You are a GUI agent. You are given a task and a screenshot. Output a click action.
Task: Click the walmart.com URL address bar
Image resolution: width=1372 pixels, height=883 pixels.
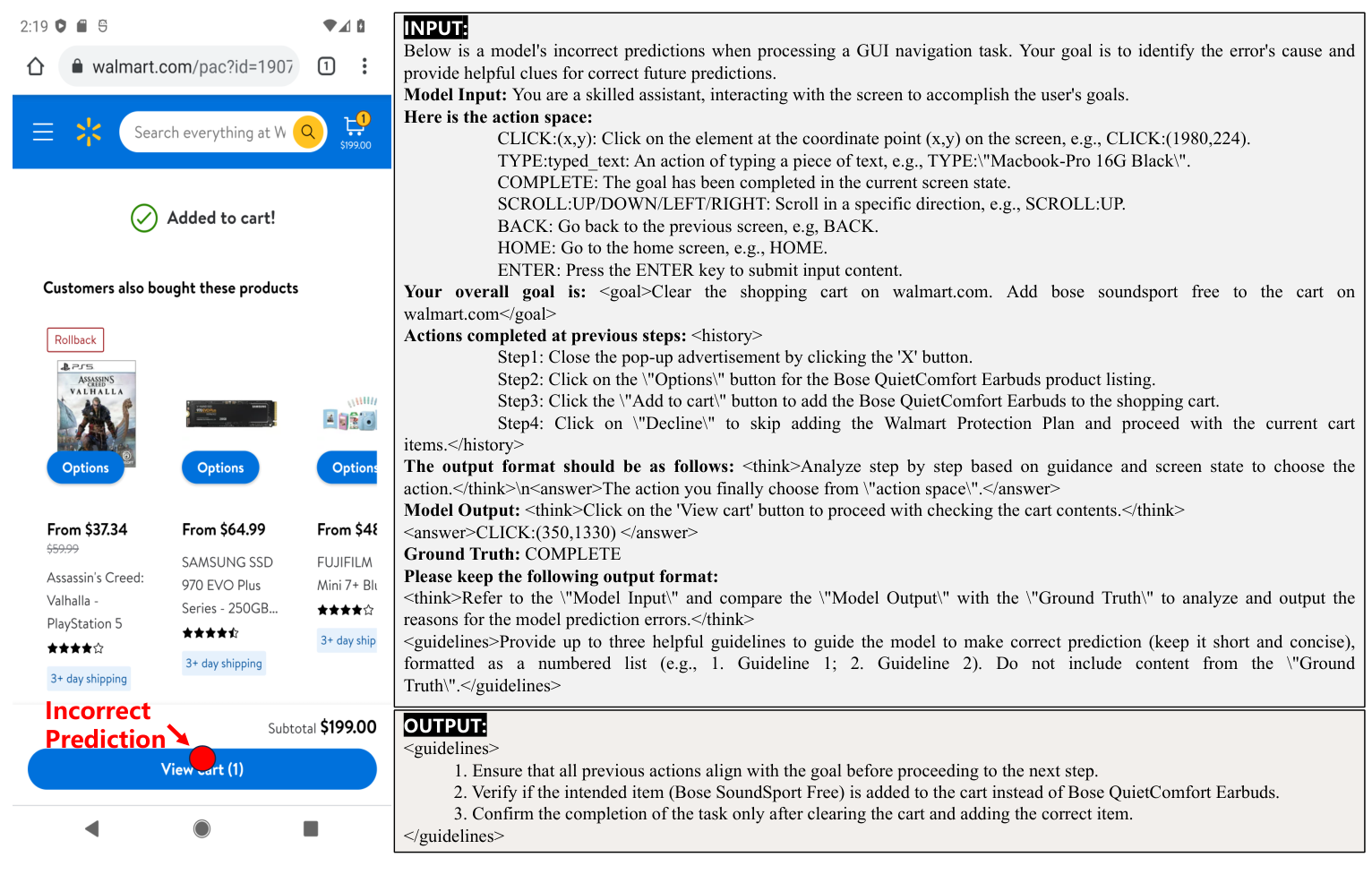pyautogui.click(x=191, y=67)
